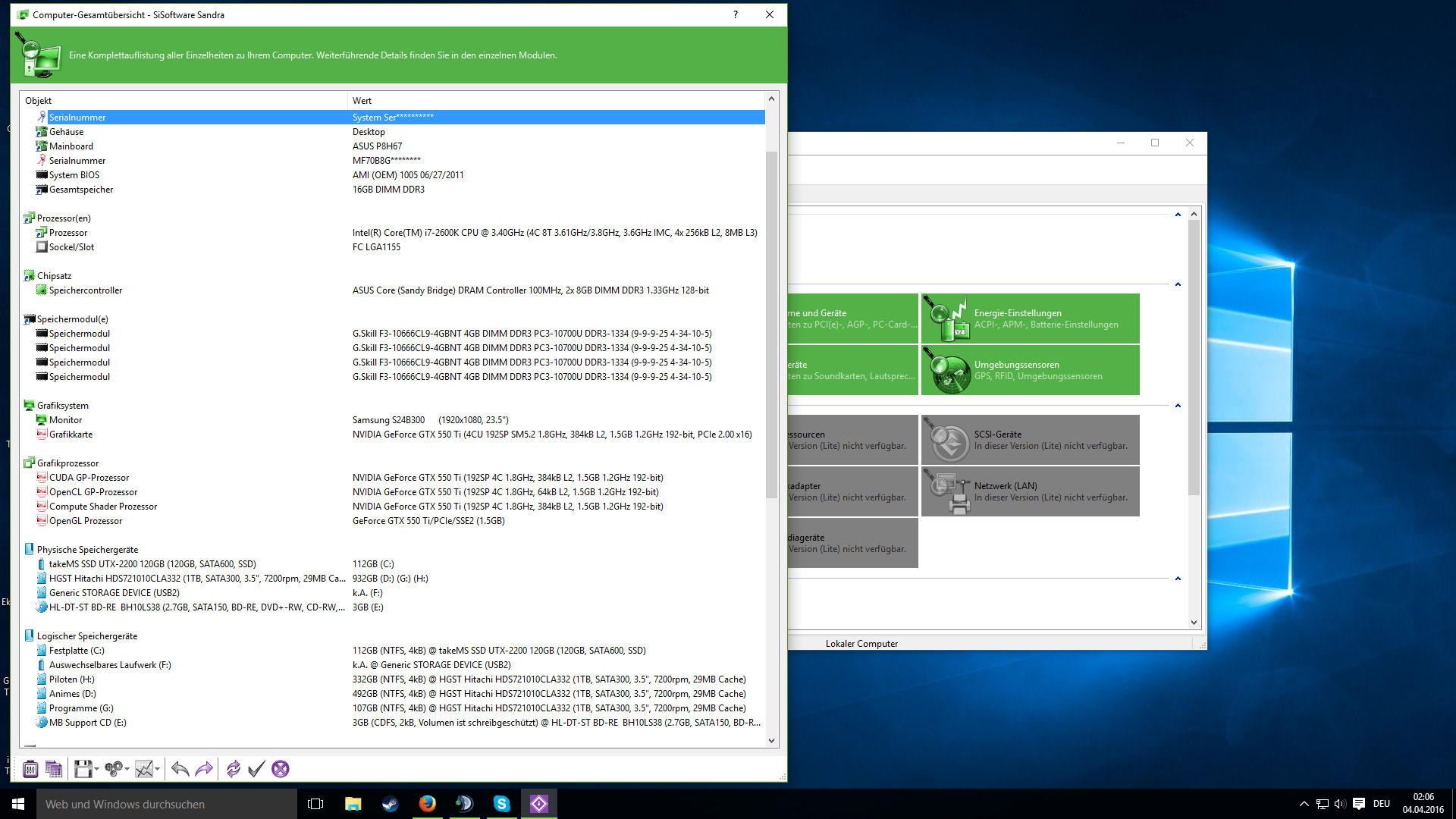This screenshot has width=1456, height=819.
Task: Click the Grafikkarte row icon
Action: [42, 435]
